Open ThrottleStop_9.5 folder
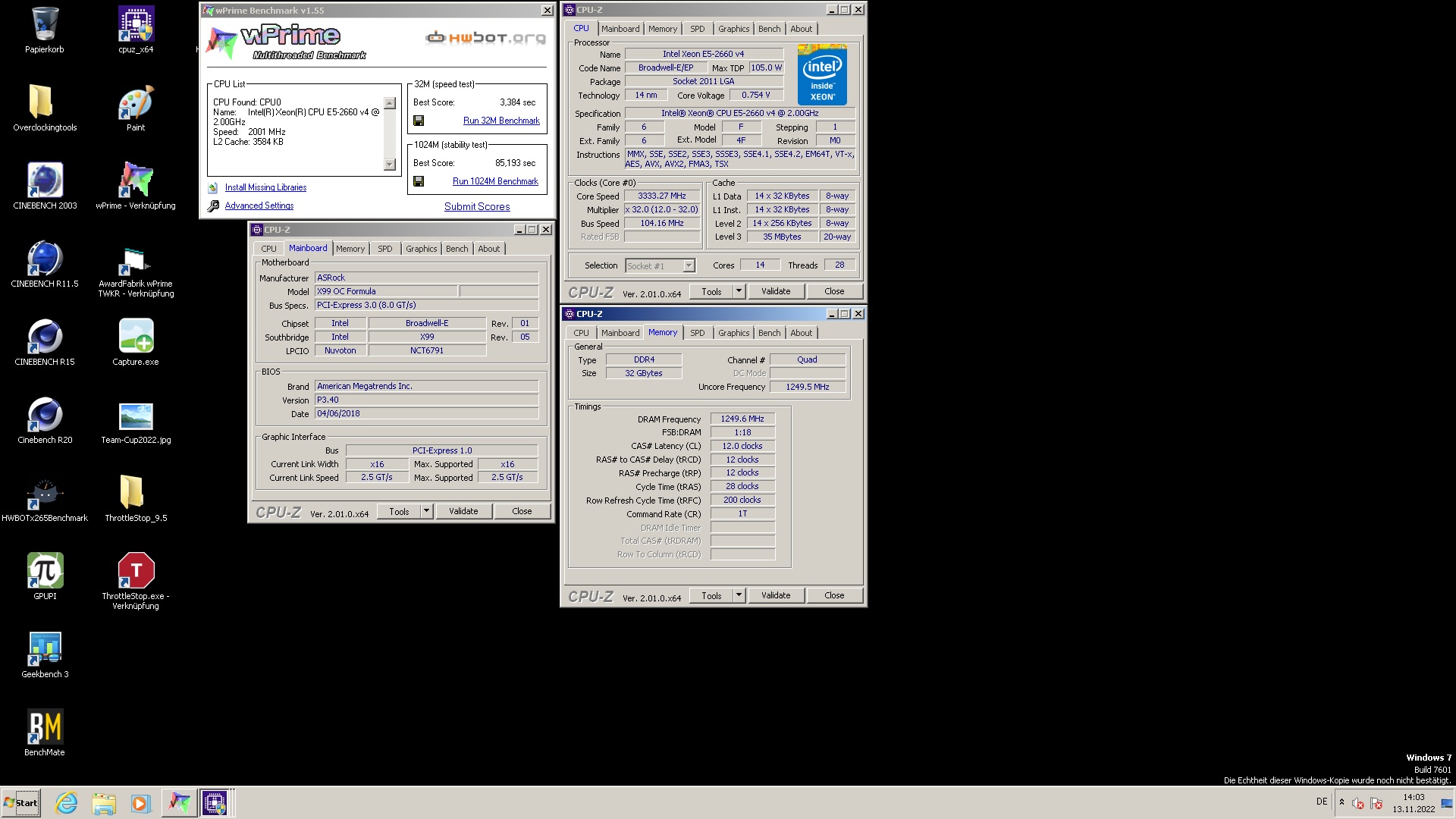1456x819 pixels. pyautogui.click(x=136, y=499)
